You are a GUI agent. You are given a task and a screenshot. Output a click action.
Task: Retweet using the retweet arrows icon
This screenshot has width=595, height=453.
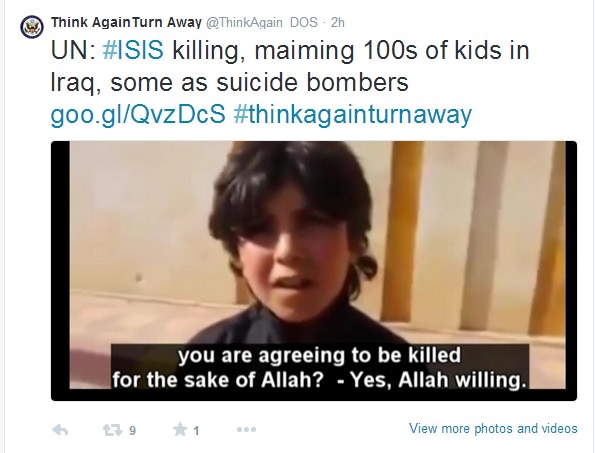(113, 430)
